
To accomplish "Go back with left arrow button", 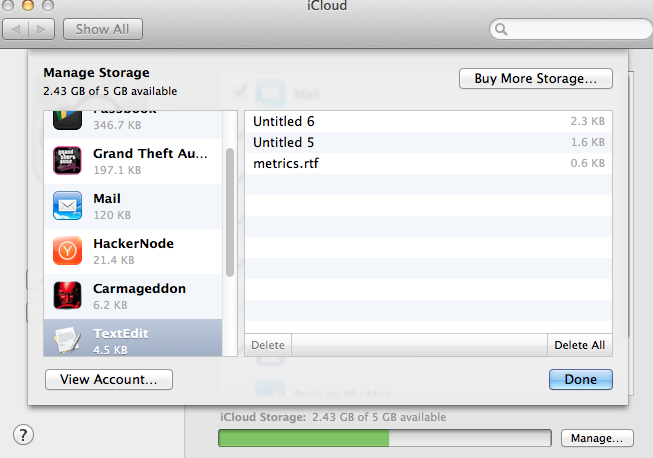I will click(x=16, y=29).
